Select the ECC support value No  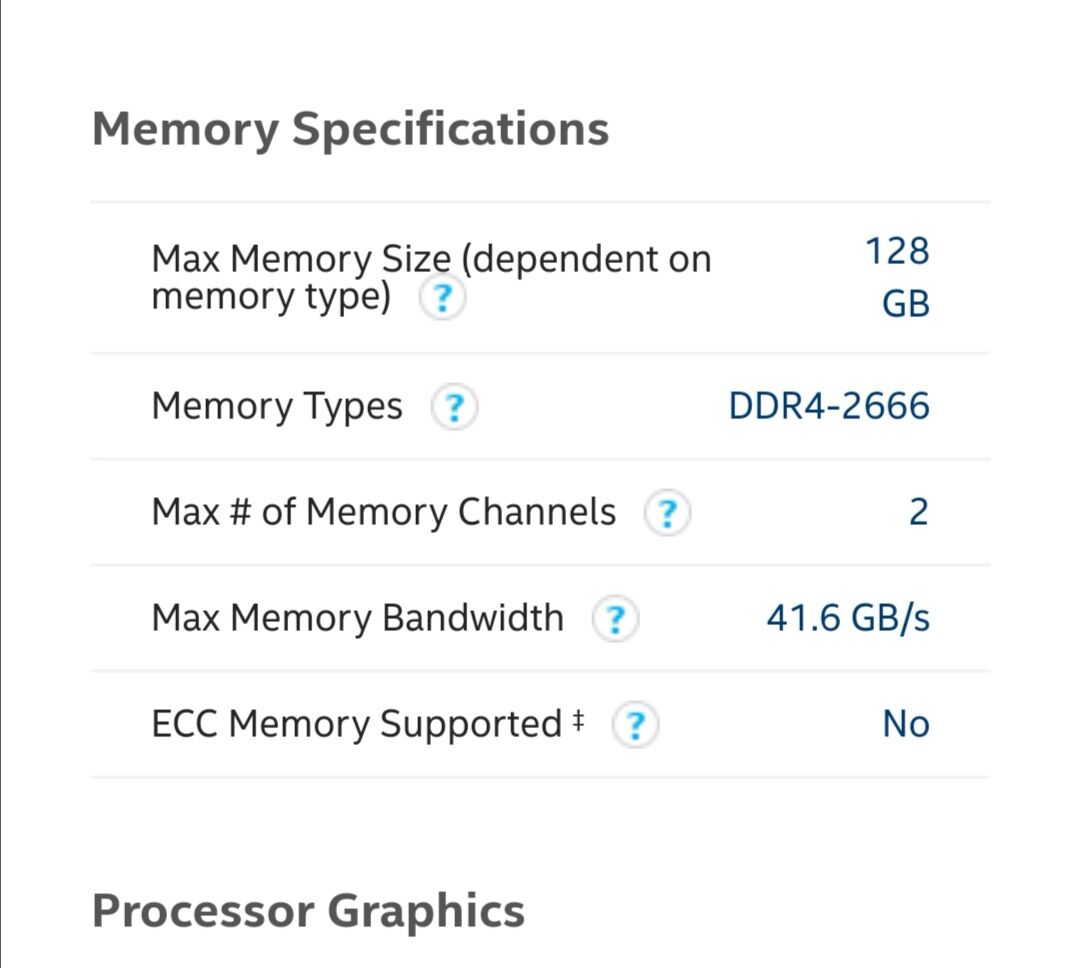[x=906, y=724]
